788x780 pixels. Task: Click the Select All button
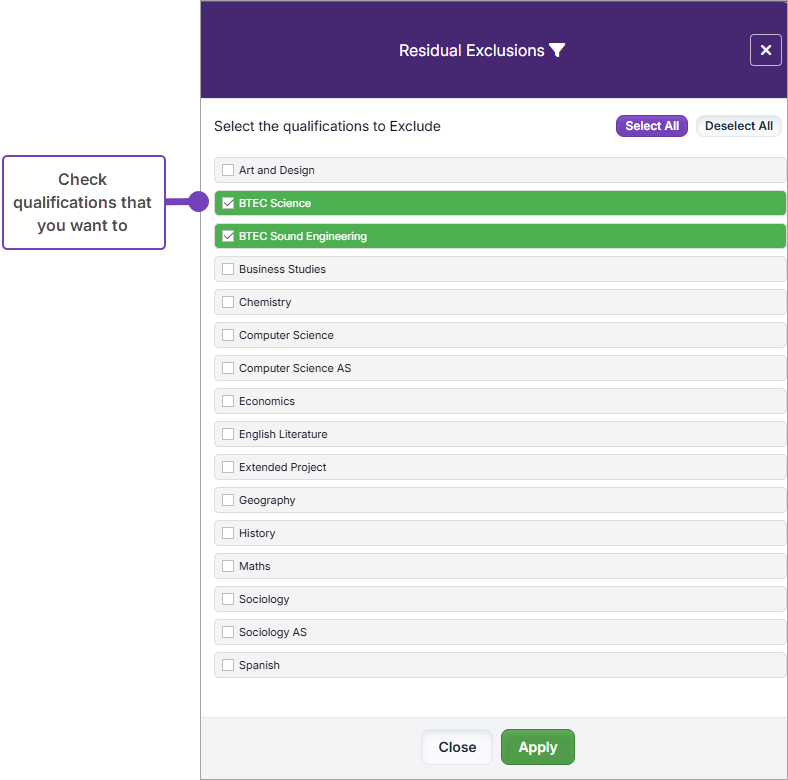coord(652,126)
